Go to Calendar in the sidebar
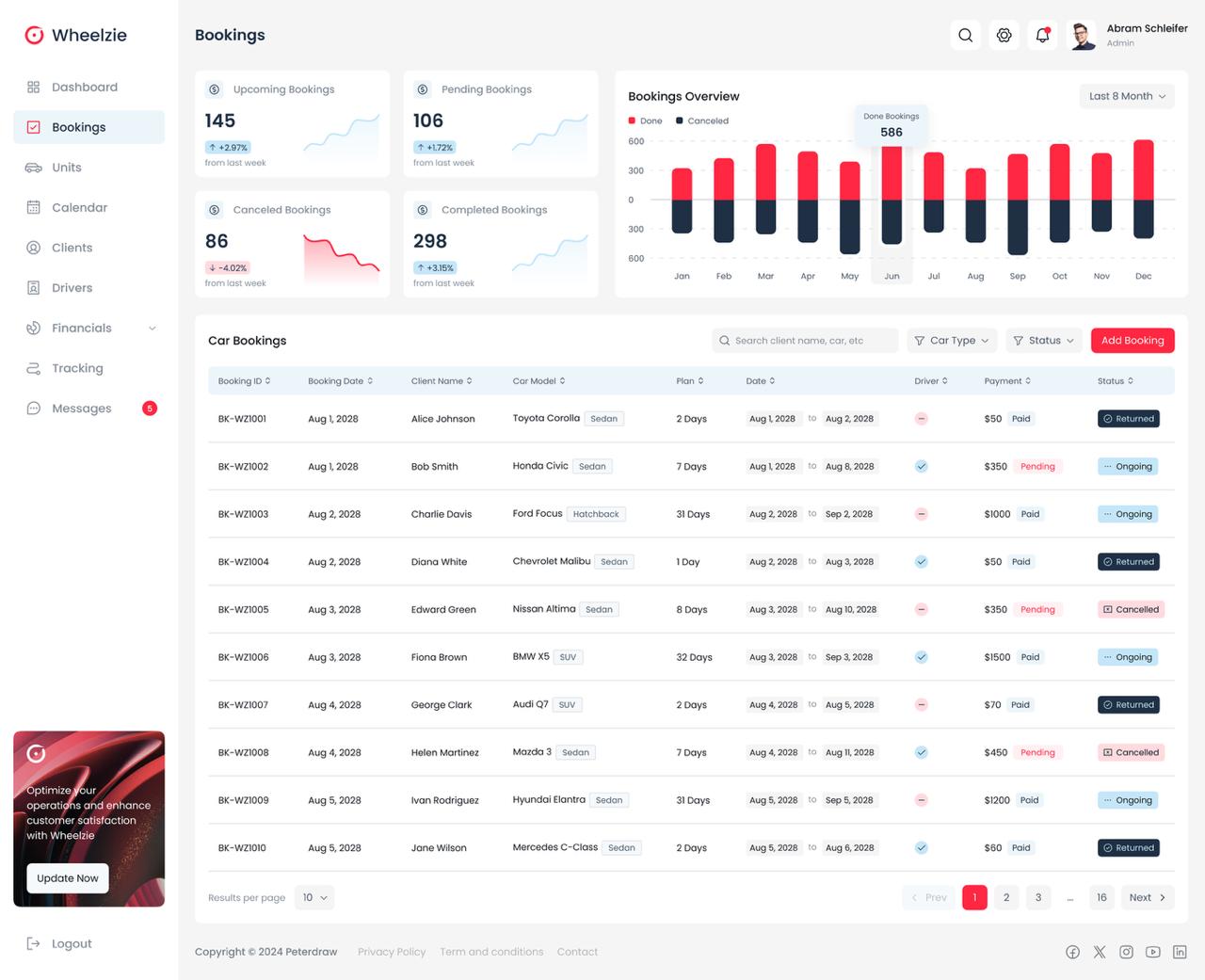Viewport: 1205px width, 980px height. (79, 208)
